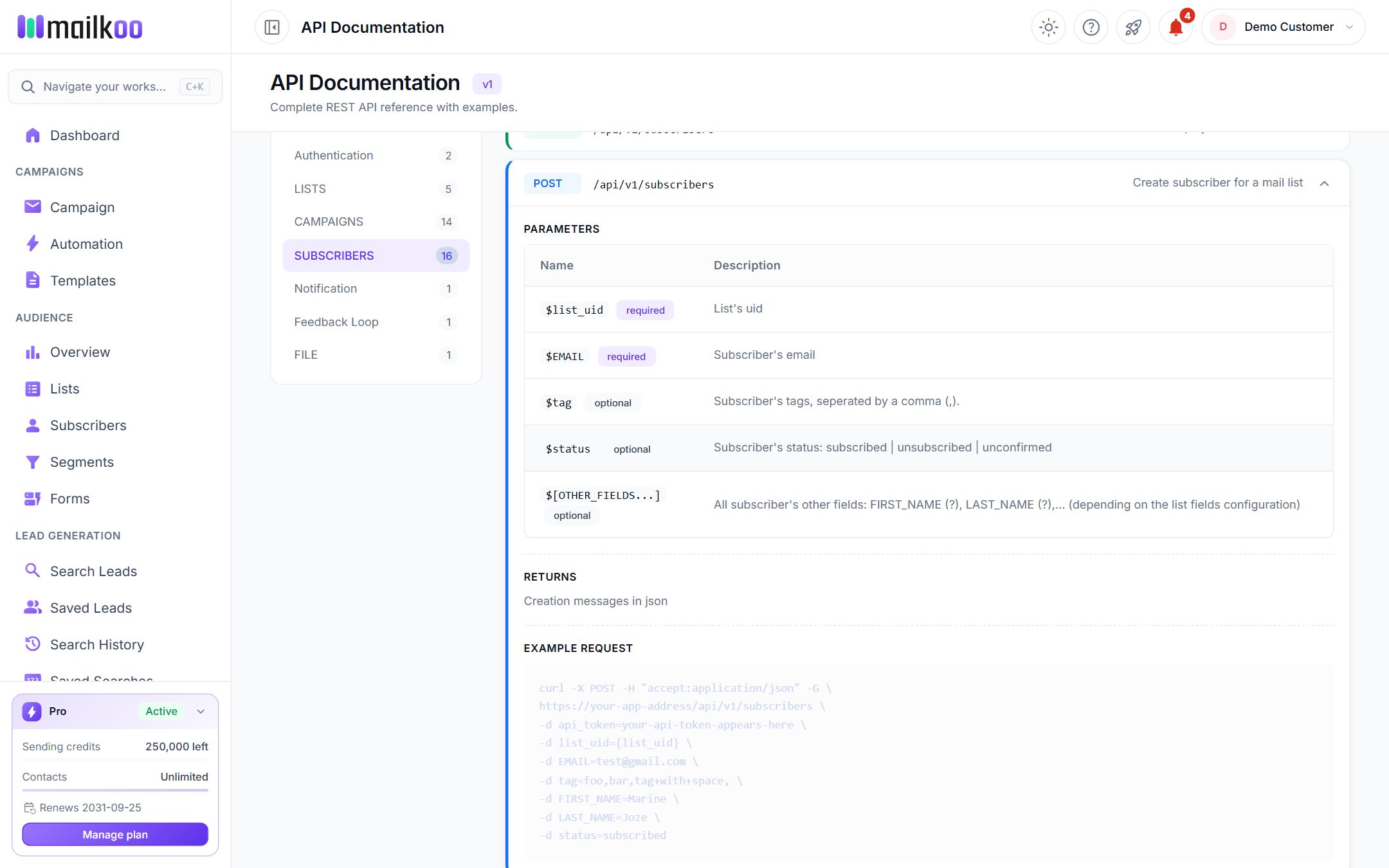Collapse the sidebar panel toggle icon
Screen dimensions: 1389x868
[272, 27]
